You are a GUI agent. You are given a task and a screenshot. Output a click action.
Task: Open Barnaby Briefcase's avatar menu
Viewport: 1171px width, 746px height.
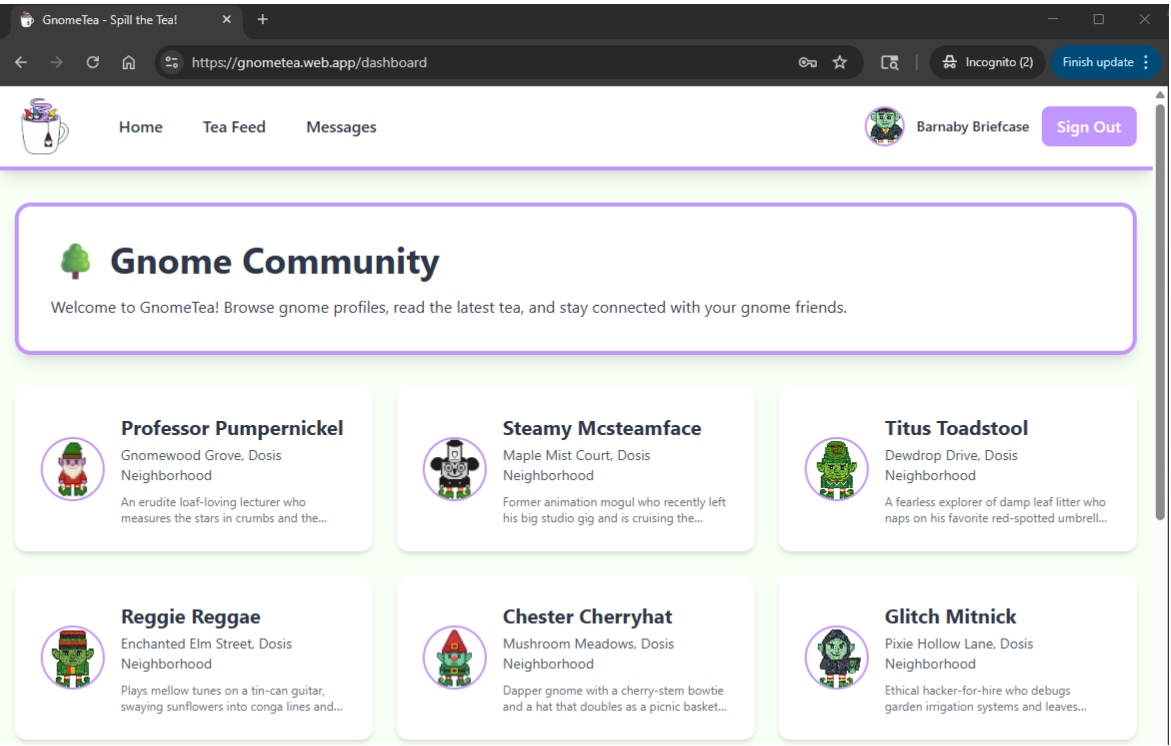click(x=884, y=126)
